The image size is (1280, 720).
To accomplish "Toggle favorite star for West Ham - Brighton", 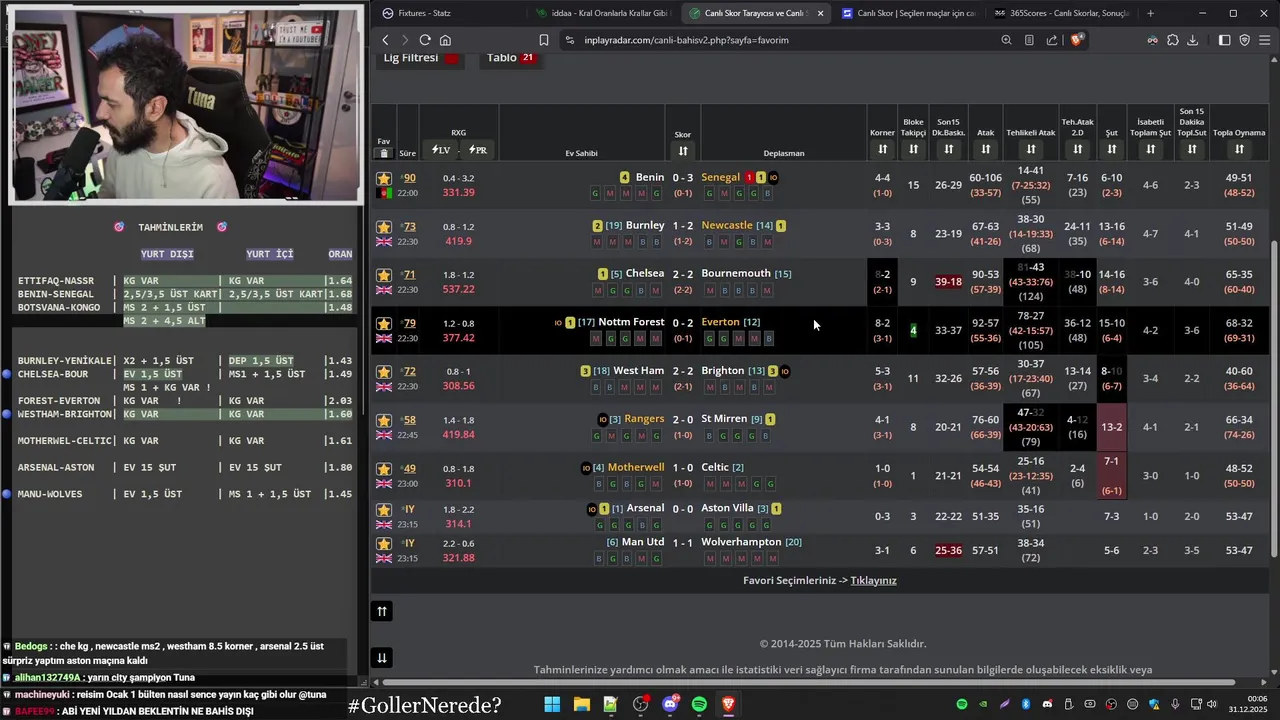I will pyautogui.click(x=384, y=372).
